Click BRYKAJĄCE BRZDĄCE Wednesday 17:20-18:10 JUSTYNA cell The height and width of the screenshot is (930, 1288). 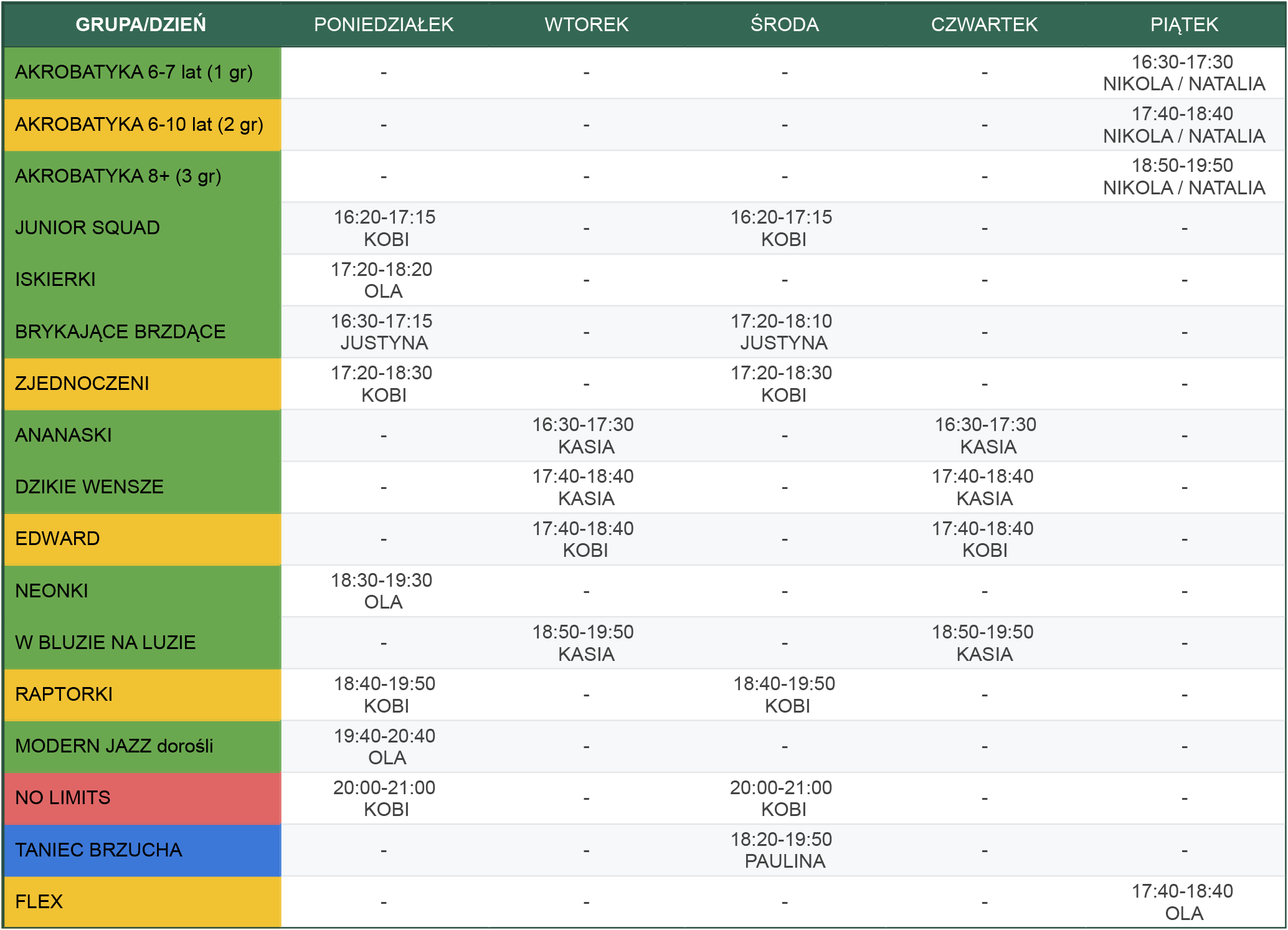tap(784, 331)
